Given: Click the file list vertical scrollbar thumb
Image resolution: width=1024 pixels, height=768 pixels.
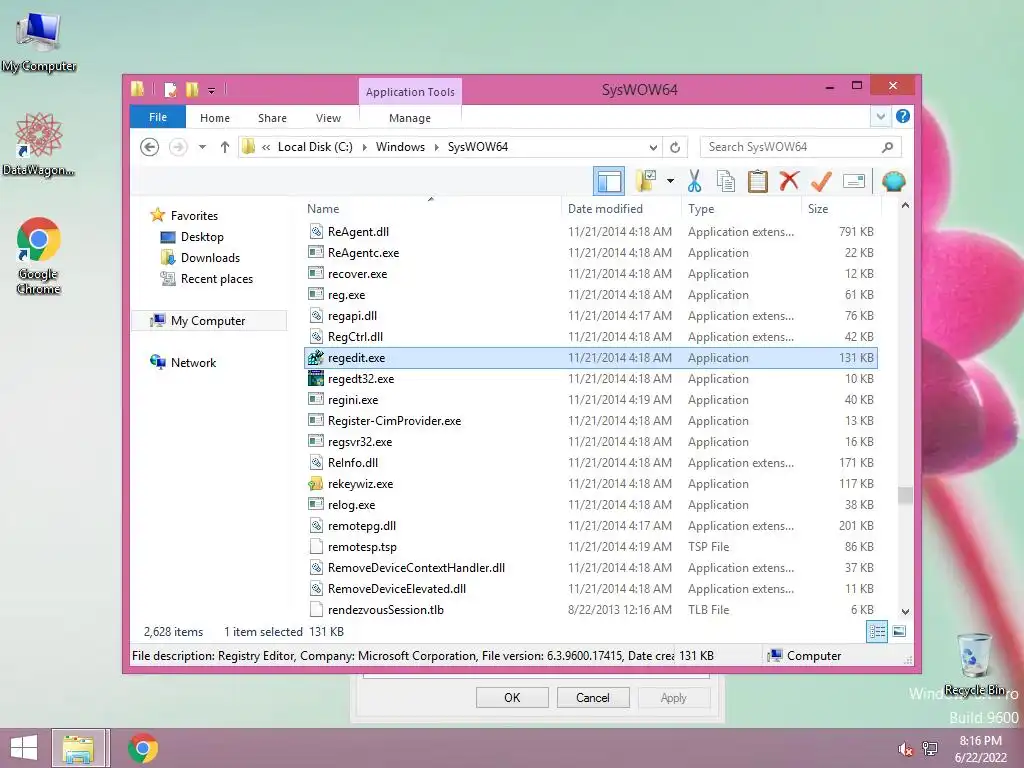Looking at the screenshot, I should click(905, 495).
